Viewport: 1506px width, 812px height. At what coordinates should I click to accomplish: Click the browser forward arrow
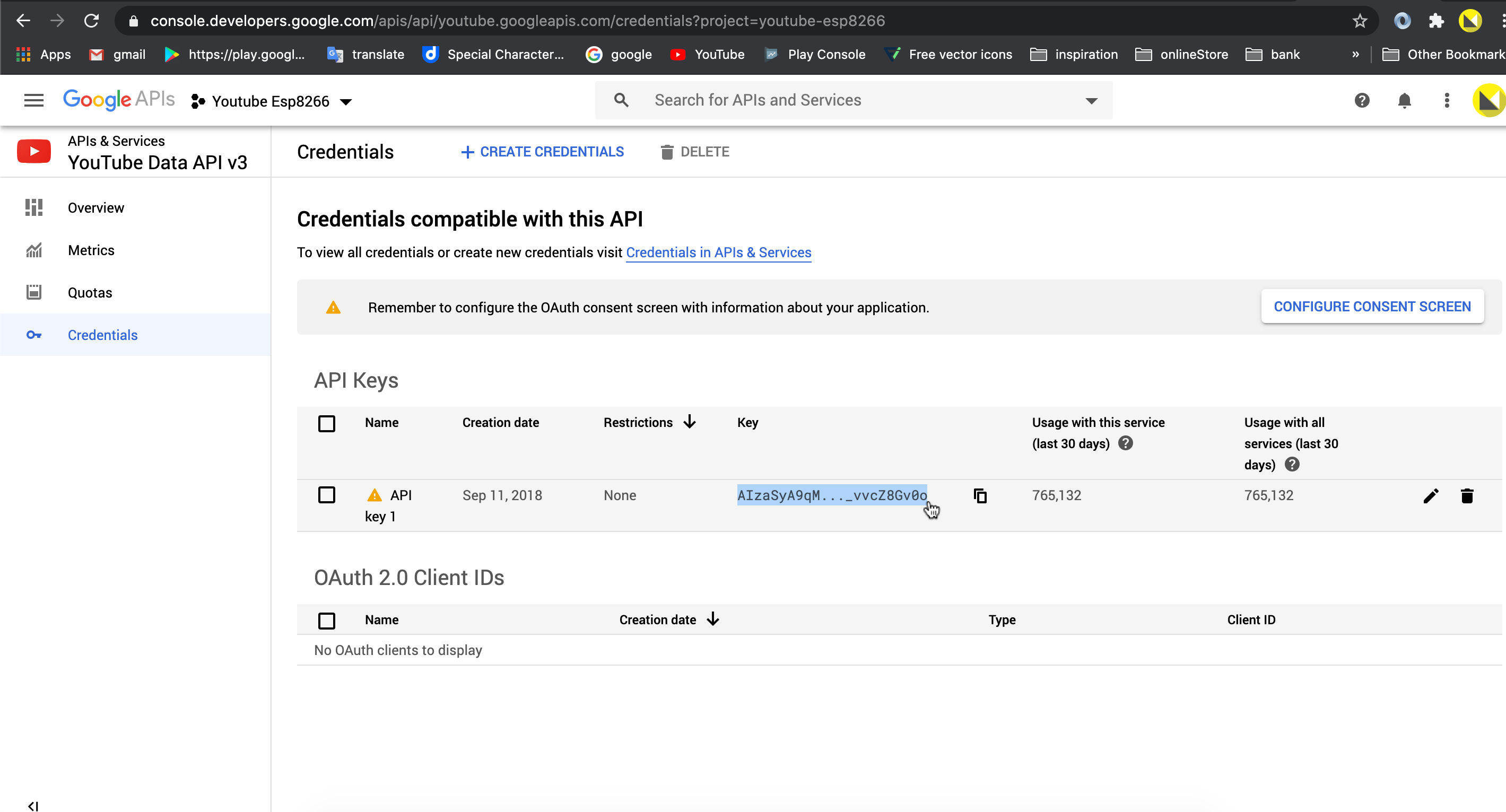[57, 21]
